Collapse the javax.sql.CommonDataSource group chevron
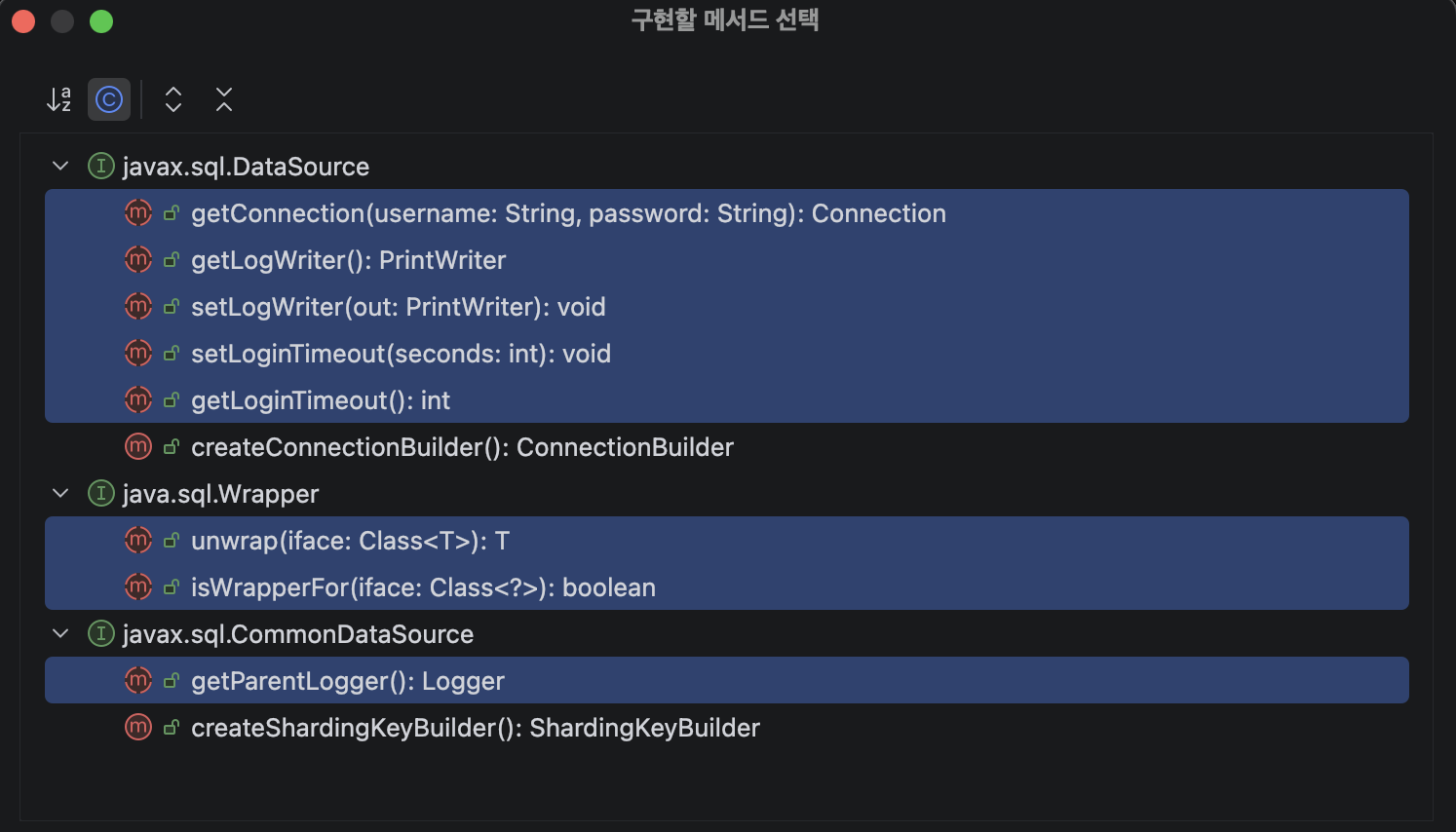This screenshot has width=1456, height=832. pyautogui.click(x=60, y=634)
